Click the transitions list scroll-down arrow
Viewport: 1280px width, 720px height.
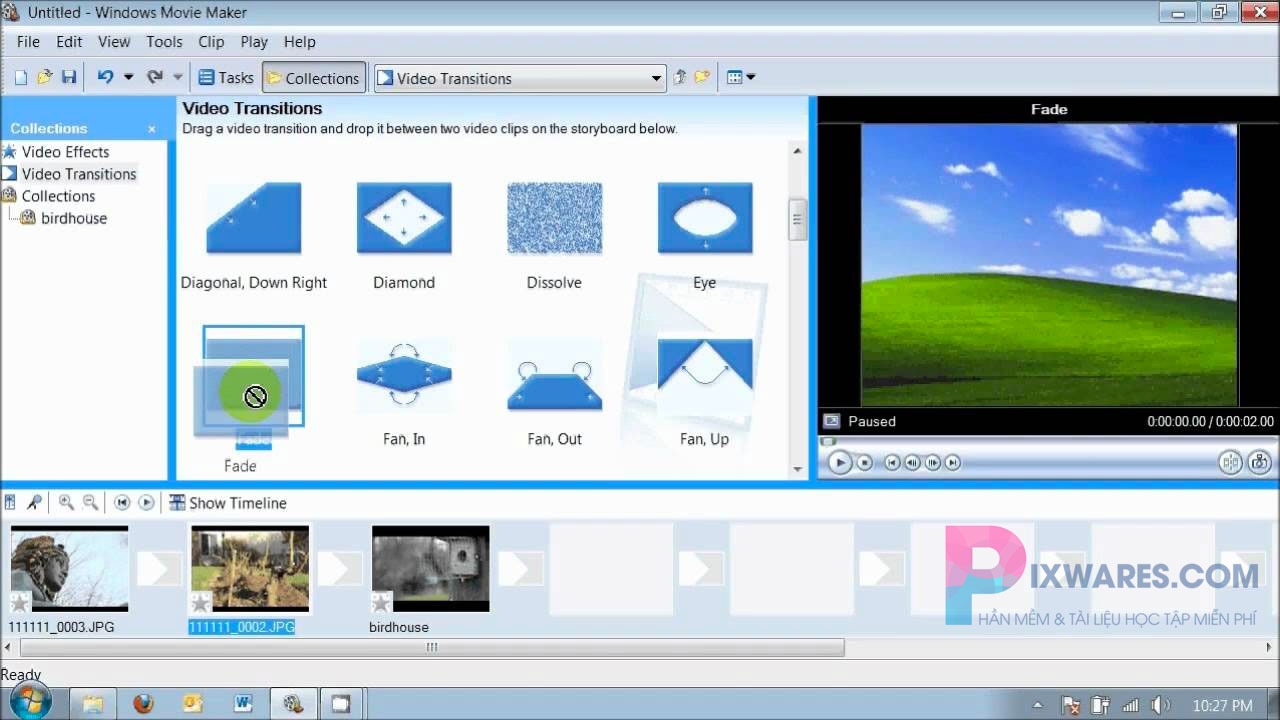(797, 469)
